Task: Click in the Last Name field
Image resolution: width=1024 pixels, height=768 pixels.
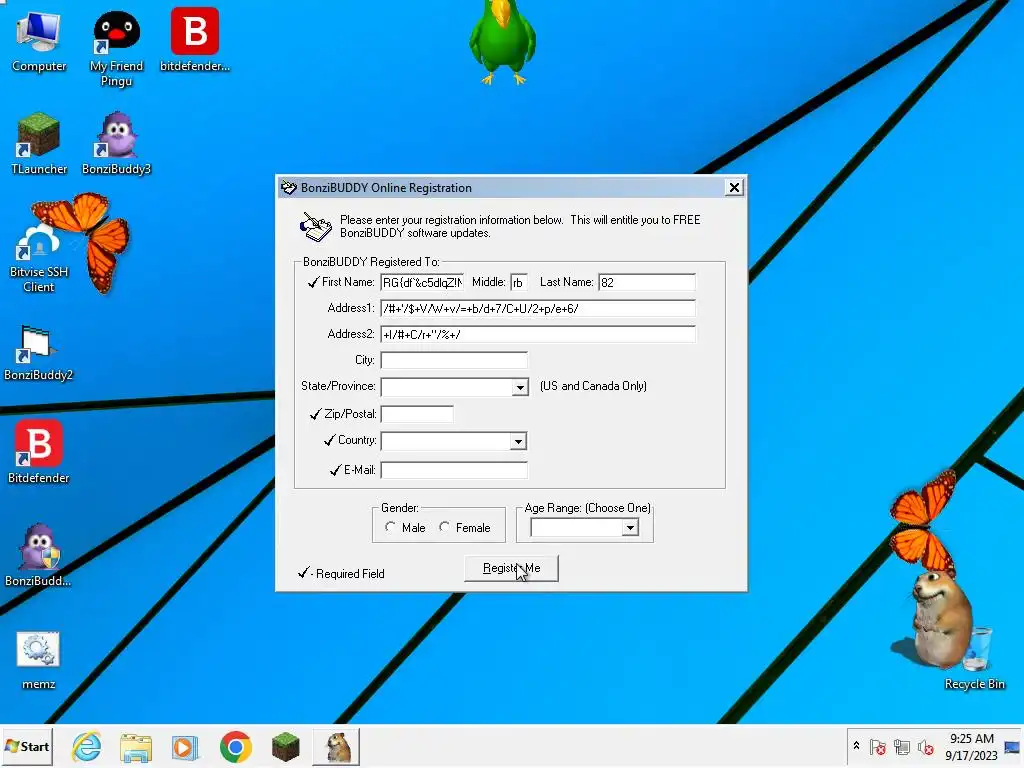Action: [647, 283]
